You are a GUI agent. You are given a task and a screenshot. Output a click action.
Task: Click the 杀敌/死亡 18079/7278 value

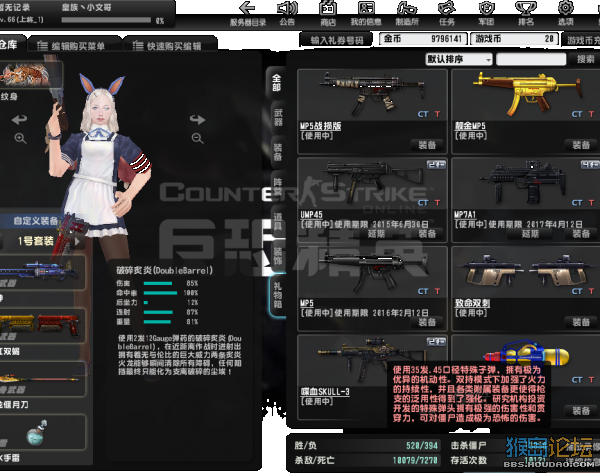point(415,460)
